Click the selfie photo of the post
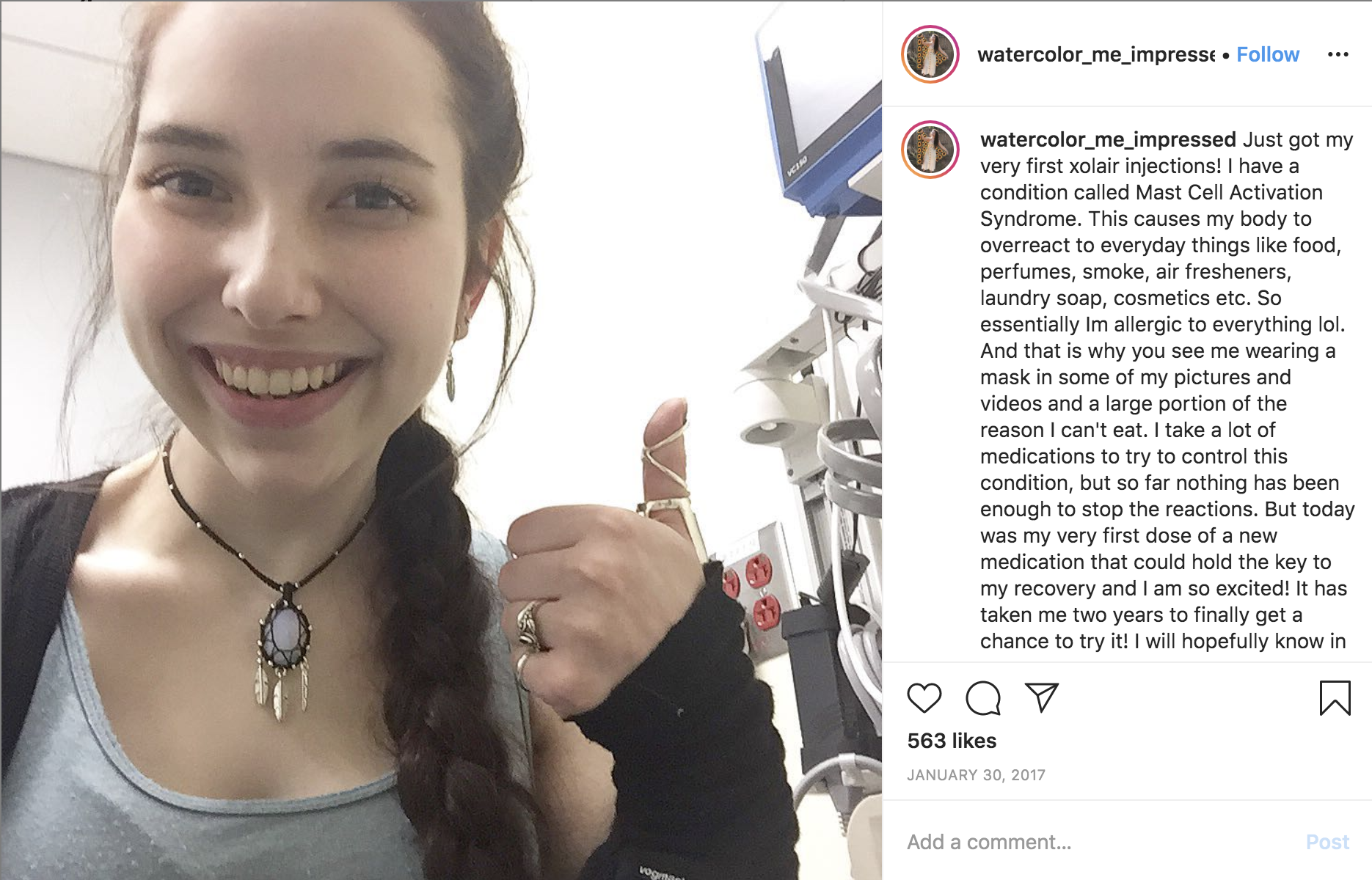The width and height of the screenshot is (1372, 880). tap(441, 440)
